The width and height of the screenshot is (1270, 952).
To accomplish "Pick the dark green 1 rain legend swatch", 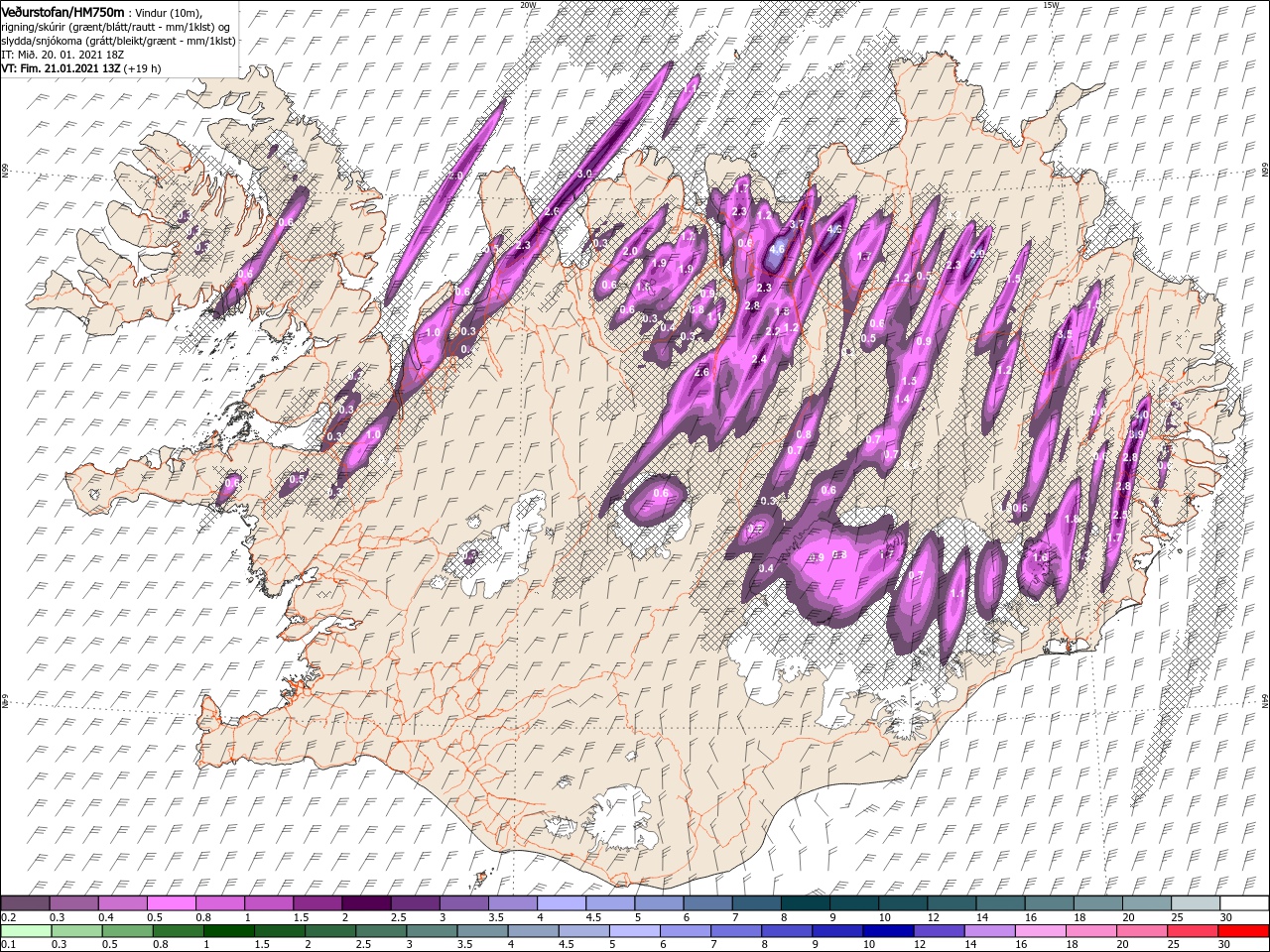I will tap(228, 931).
